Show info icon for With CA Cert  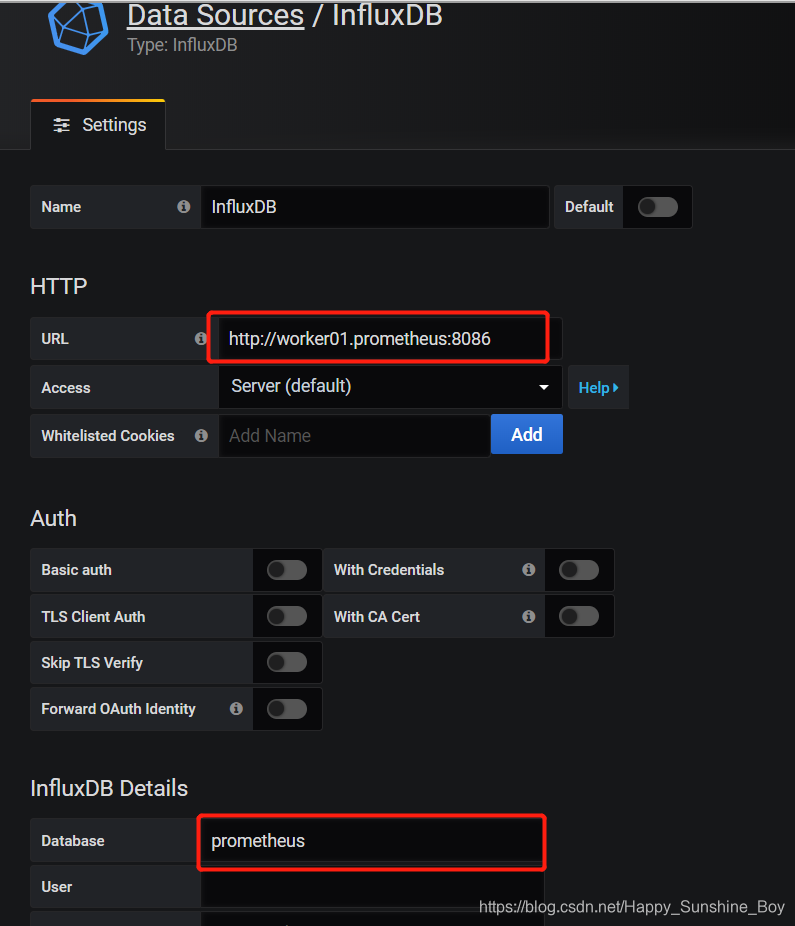[x=529, y=617]
